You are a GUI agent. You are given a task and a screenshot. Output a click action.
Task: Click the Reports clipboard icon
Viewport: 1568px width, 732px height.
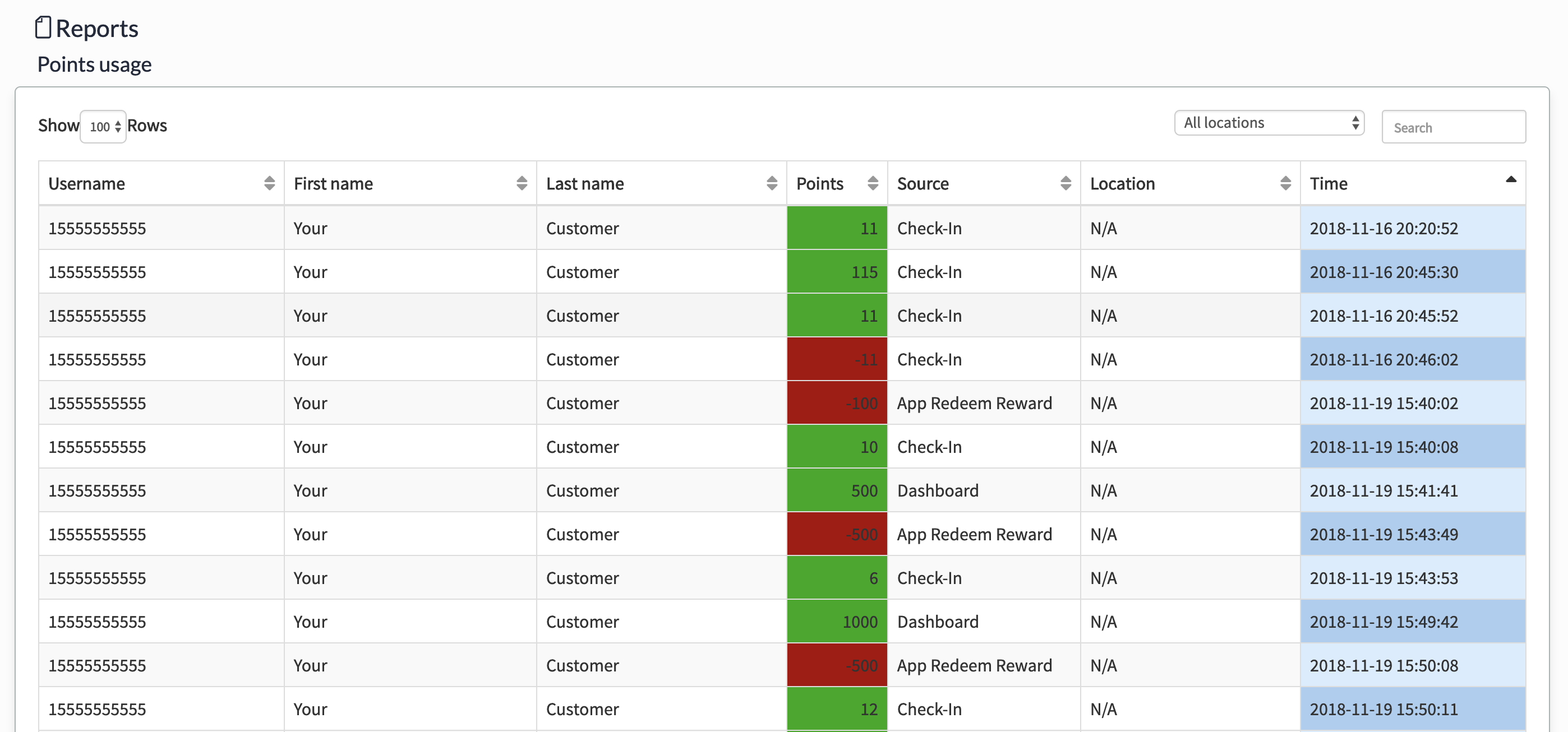pyautogui.click(x=43, y=27)
